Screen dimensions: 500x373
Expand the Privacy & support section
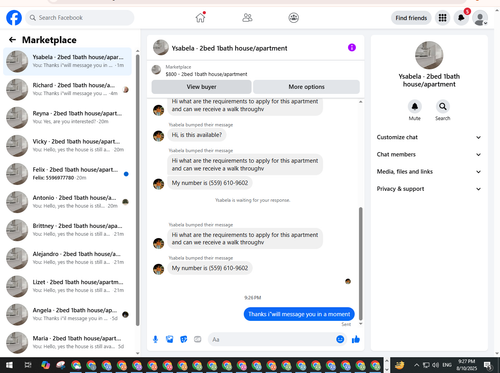pyautogui.click(x=429, y=189)
